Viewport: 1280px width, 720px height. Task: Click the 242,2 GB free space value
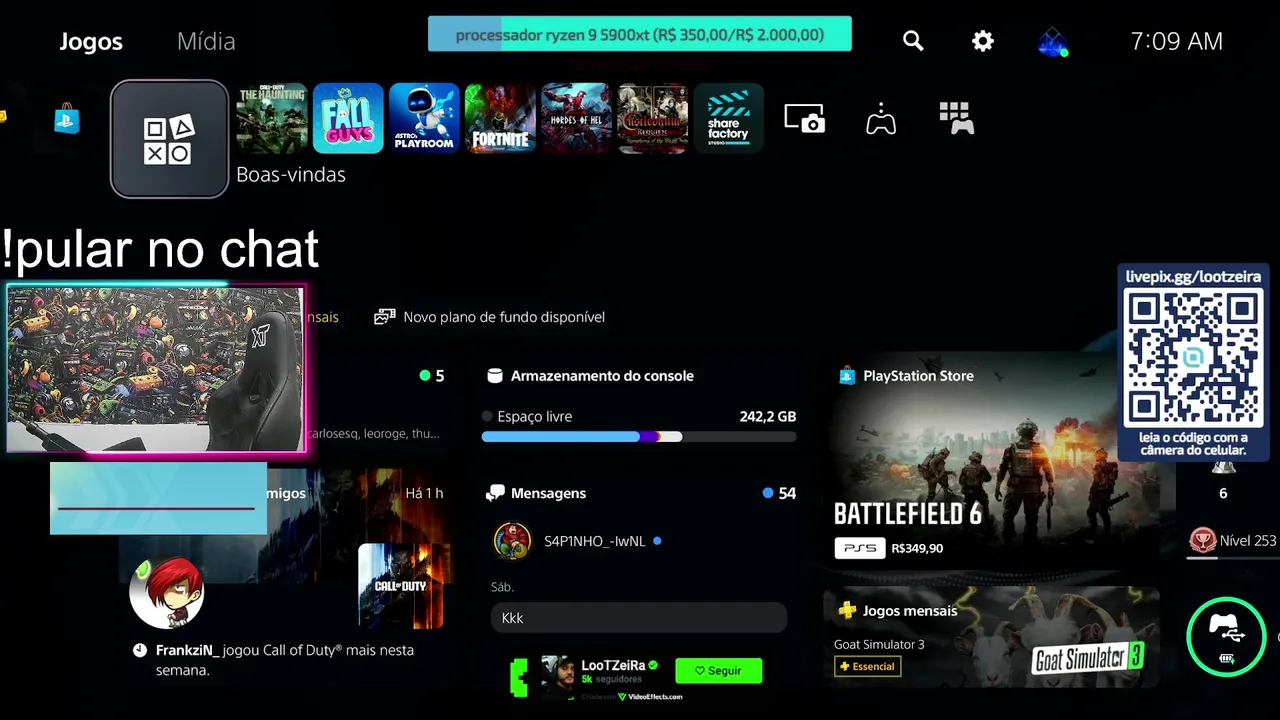pyautogui.click(x=768, y=416)
